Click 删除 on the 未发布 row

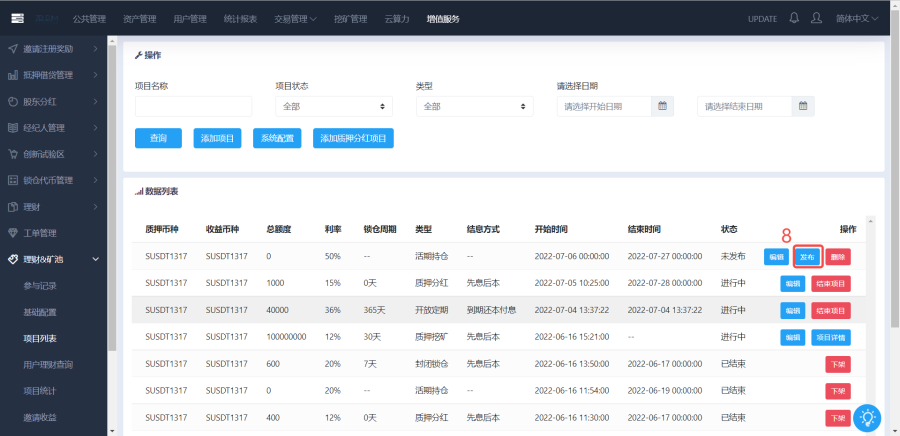(x=838, y=257)
